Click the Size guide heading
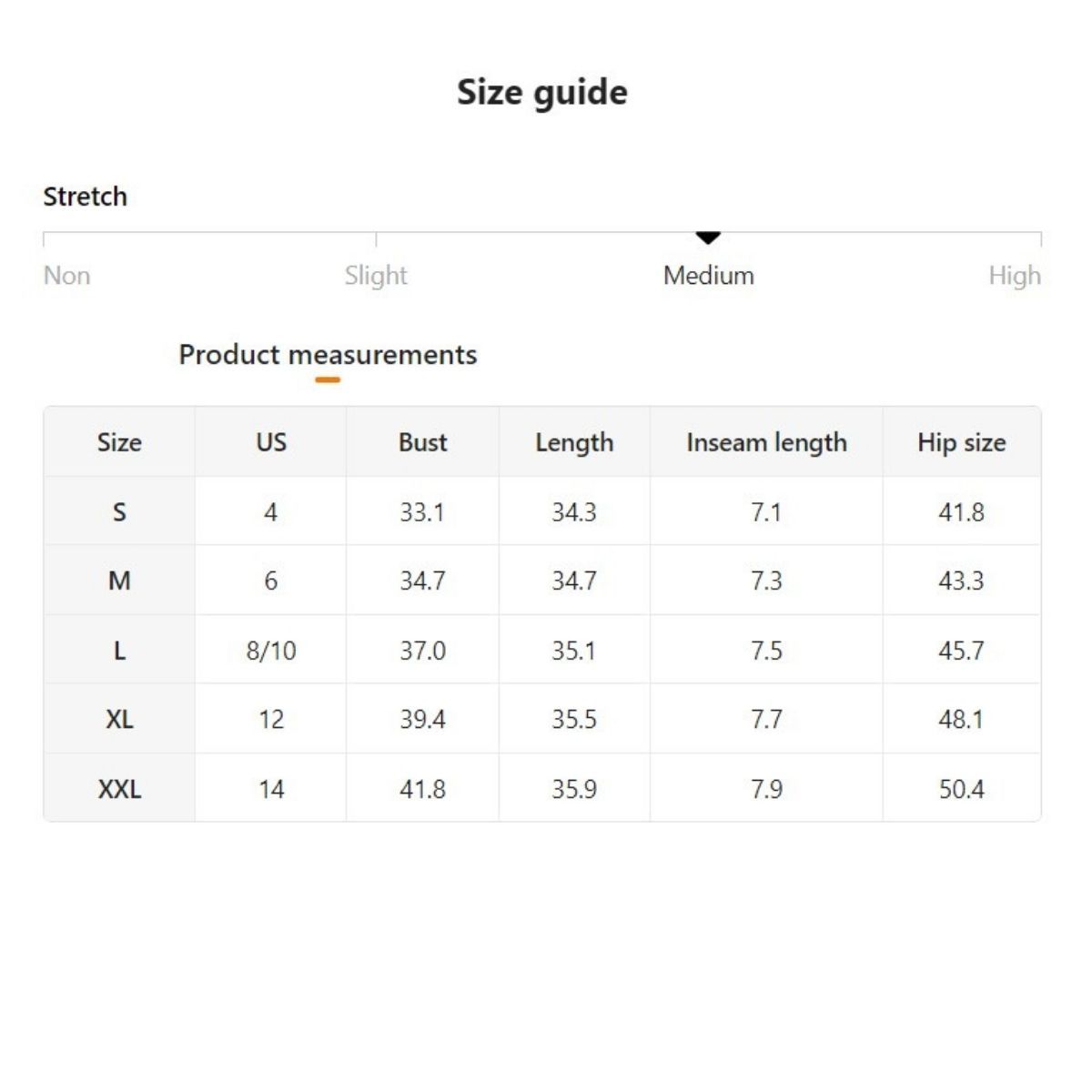Image resolution: width=1092 pixels, height=1092 pixels. tap(542, 92)
